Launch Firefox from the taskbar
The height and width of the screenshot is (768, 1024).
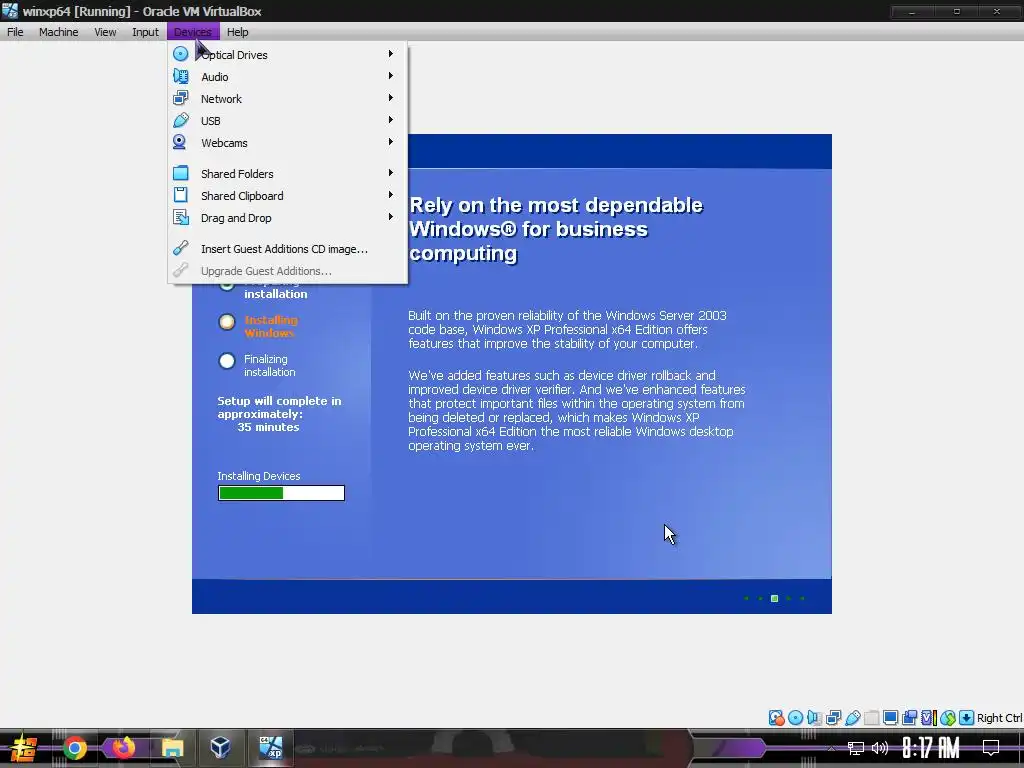pyautogui.click(x=123, y=747)
